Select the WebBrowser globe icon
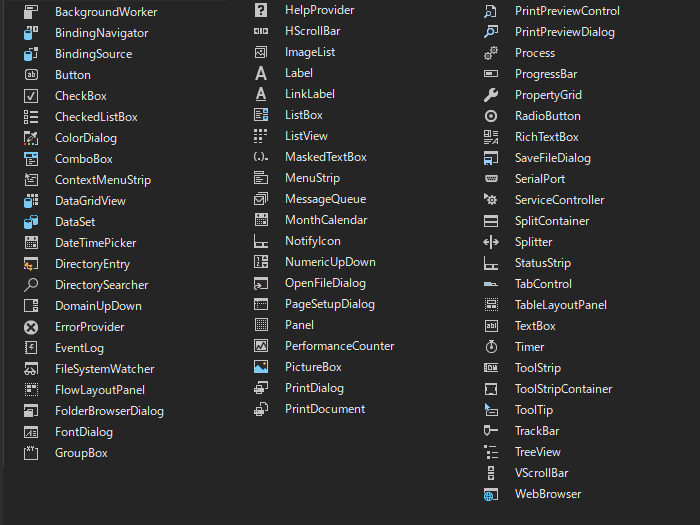The height and width of the screenshot is (525, 700). coord(491,494)
